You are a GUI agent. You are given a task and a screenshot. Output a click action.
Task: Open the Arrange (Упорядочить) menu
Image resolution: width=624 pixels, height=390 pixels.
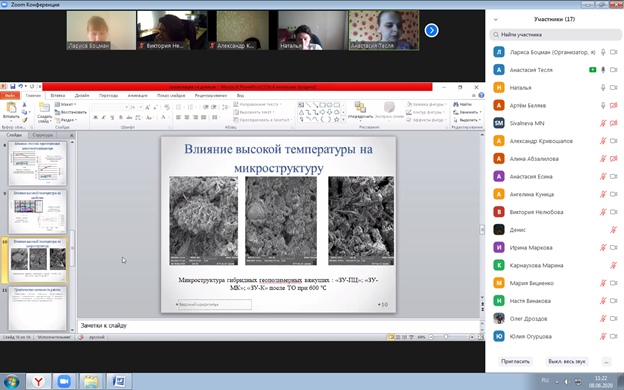click(361, 110)
